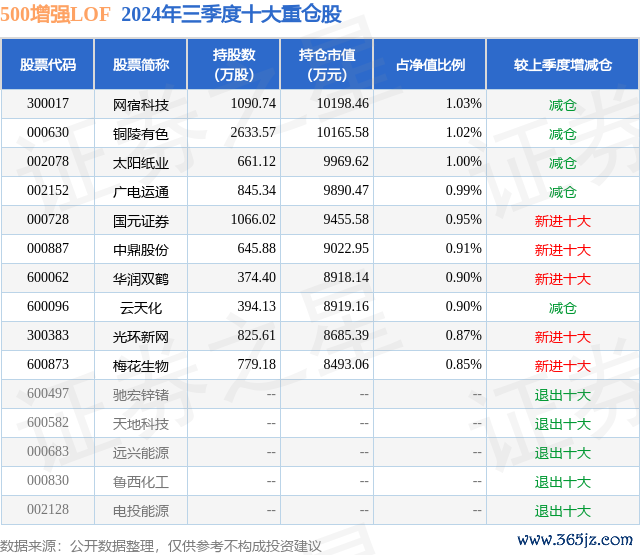Select stock code 300383
Screen dimensions: 640x555
coord(48,335)
